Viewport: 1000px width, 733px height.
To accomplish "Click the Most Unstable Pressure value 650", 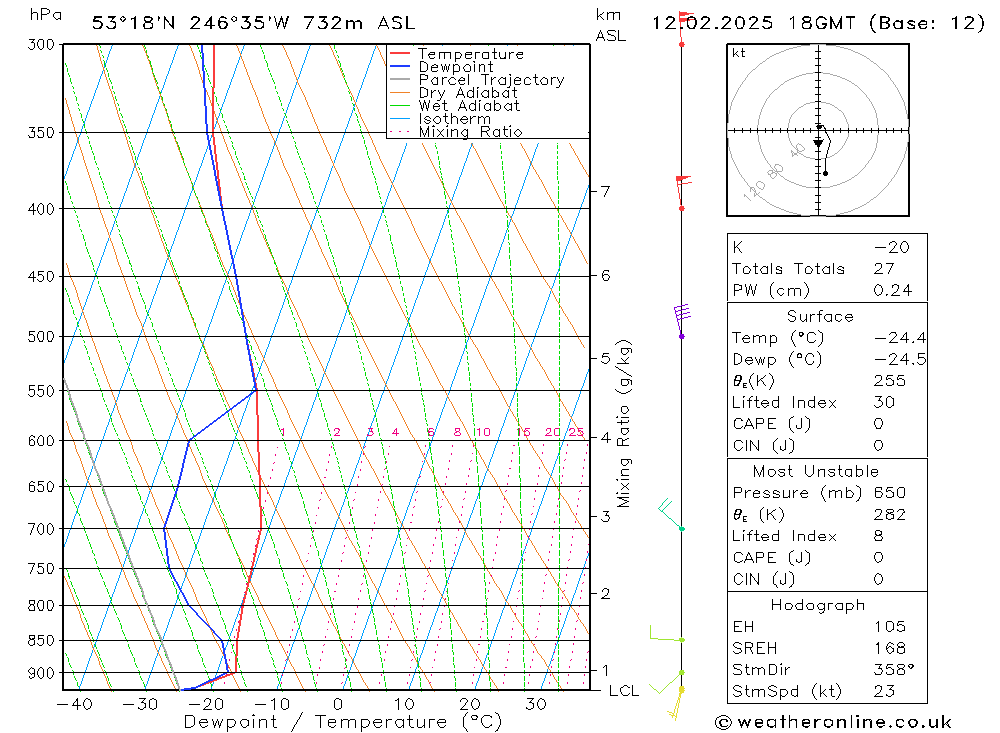I will coord(890,492).
